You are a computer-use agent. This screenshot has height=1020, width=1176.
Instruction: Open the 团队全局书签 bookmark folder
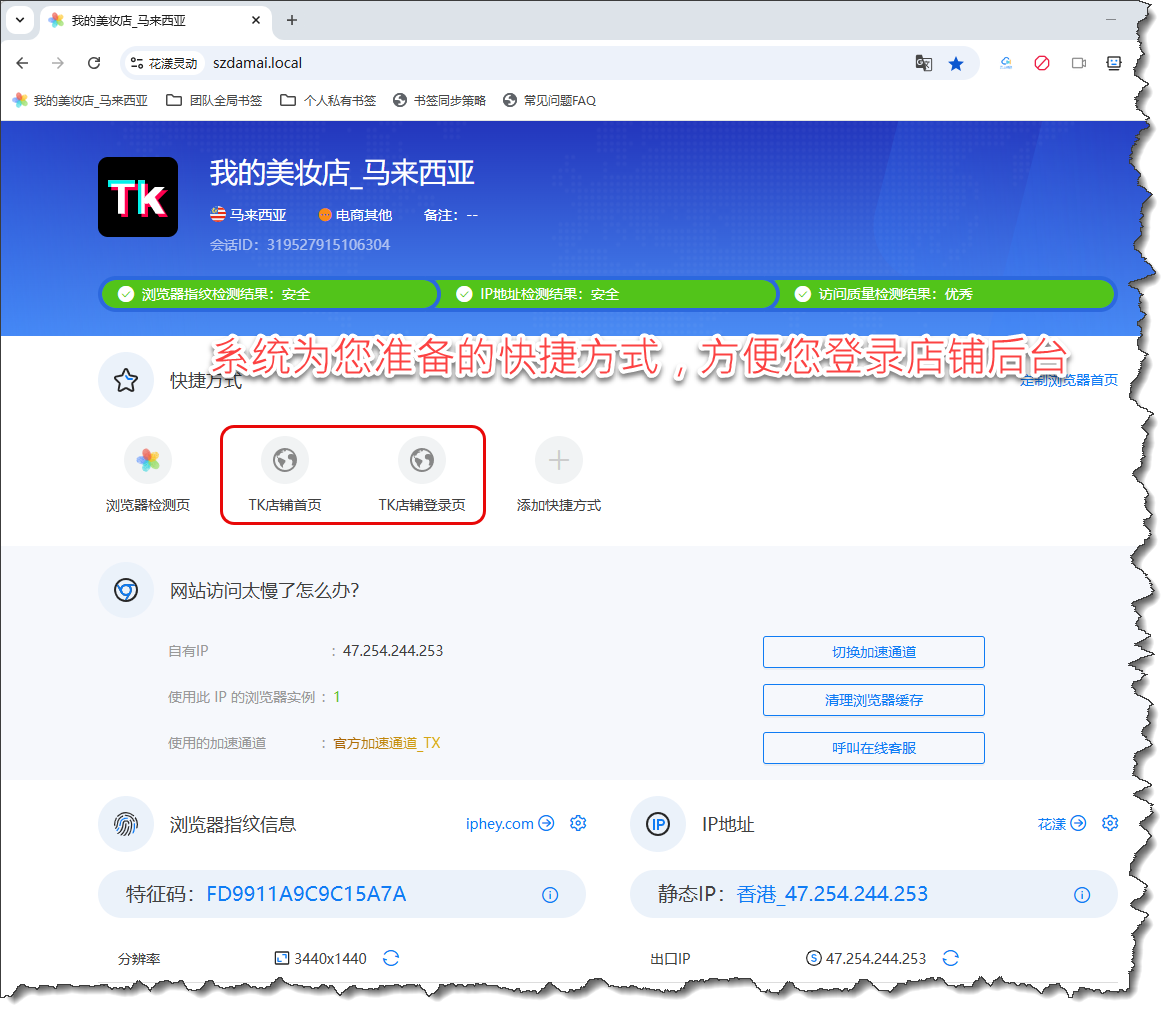[214, 100]
